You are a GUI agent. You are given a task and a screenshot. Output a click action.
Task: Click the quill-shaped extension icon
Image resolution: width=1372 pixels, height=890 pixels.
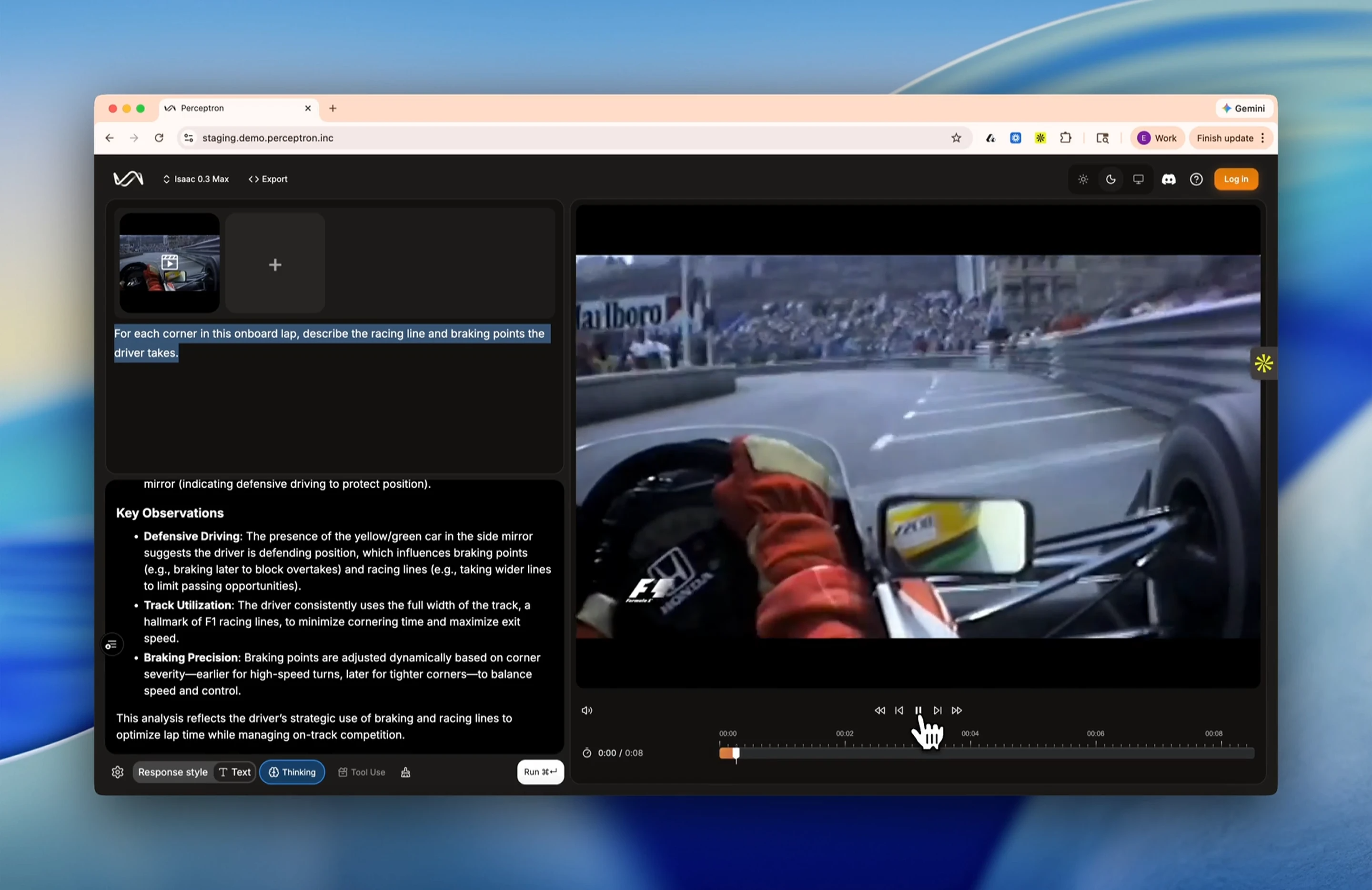point(990,138)
